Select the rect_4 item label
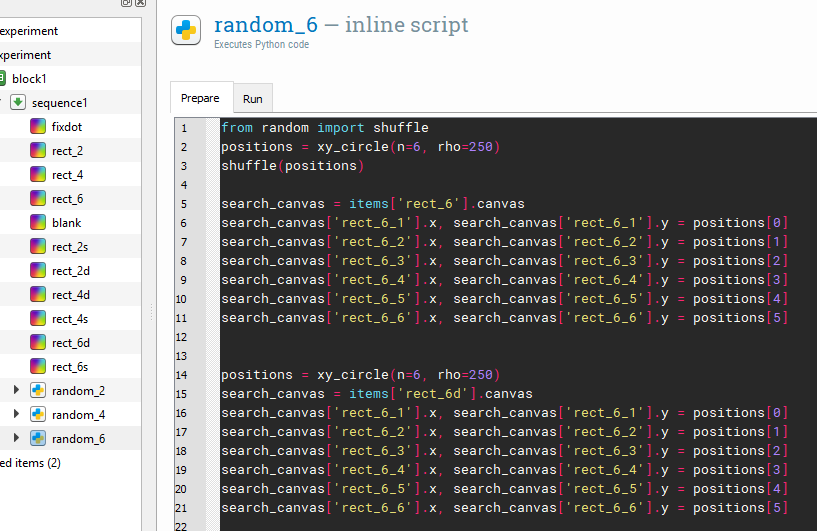 [67, 175]
